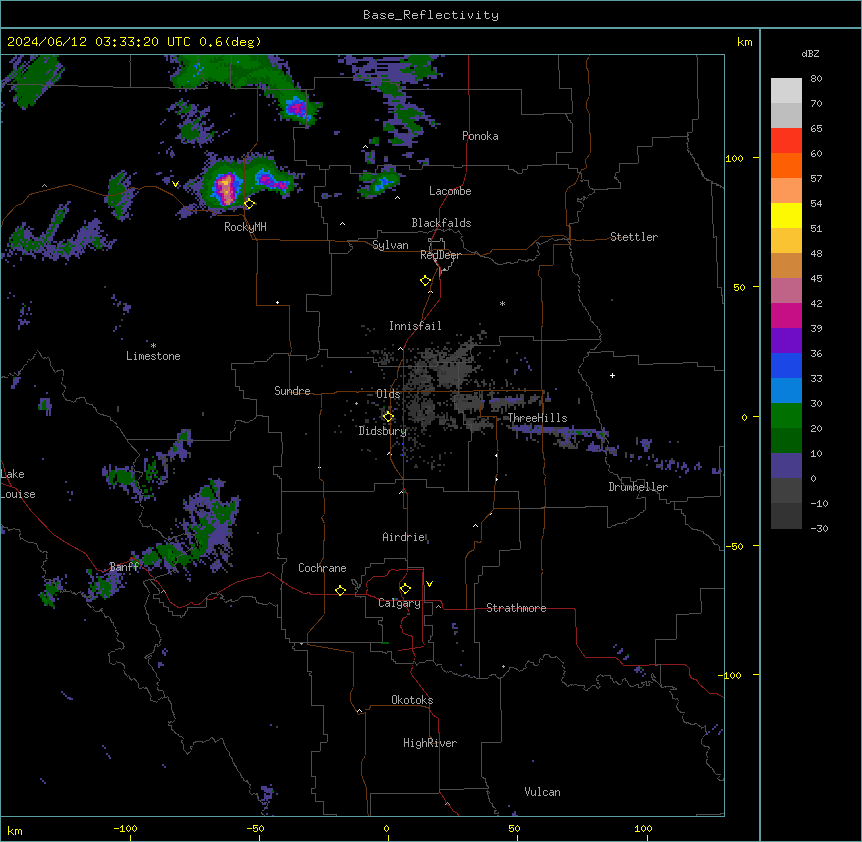Click the RockyMH label
This screenshot has width=862, height=842.
[245, 227]
